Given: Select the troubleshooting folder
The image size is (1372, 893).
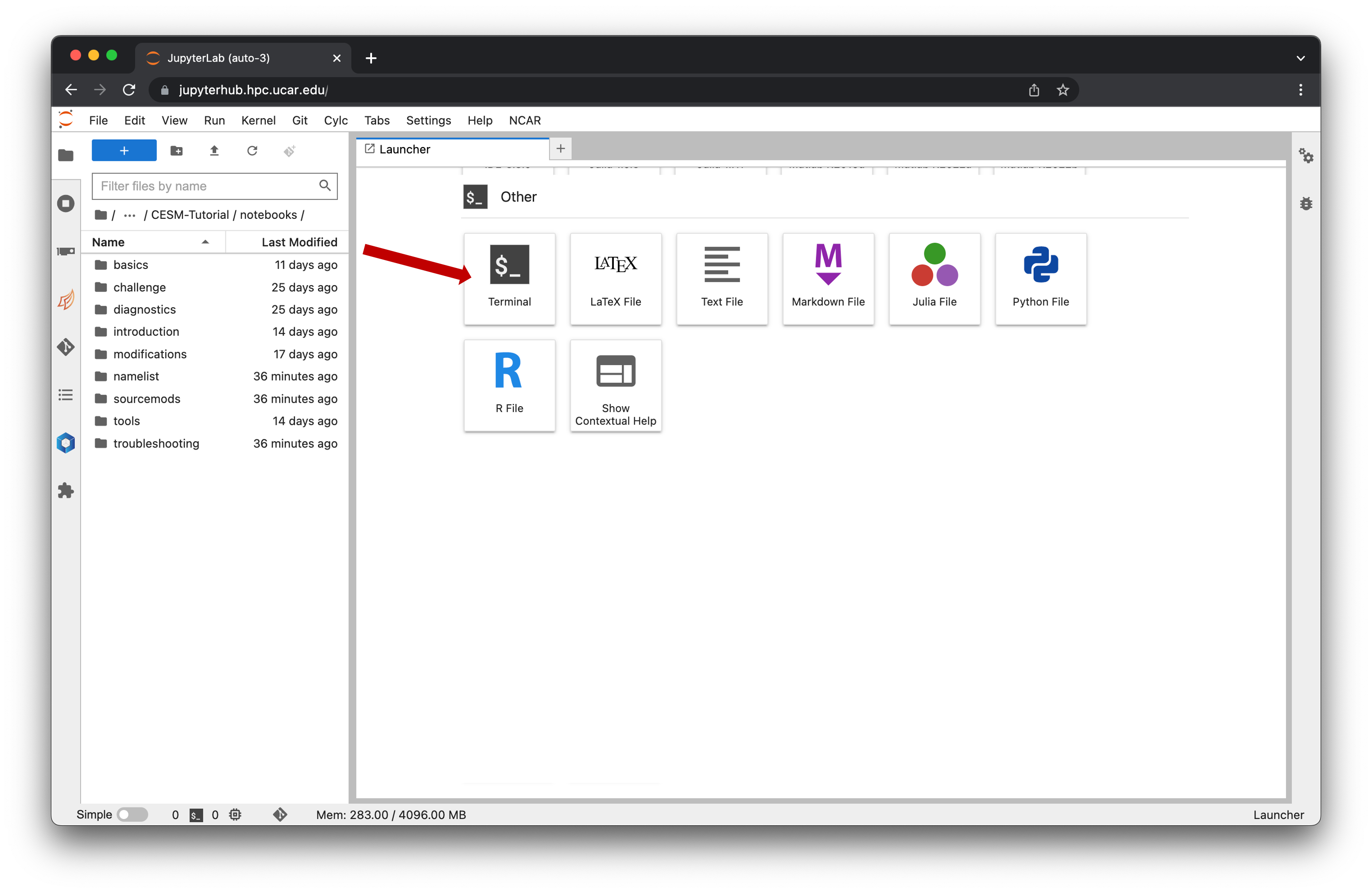Looking at the screenshot, I should 214,443.
